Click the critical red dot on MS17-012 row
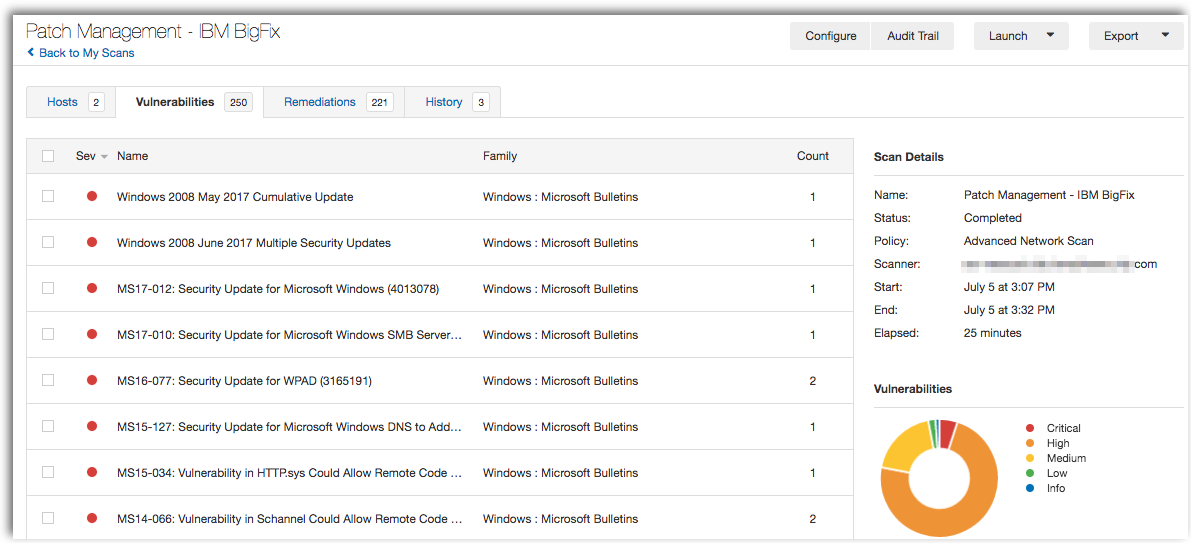The image size is (1191, 543). coord(92,289)
